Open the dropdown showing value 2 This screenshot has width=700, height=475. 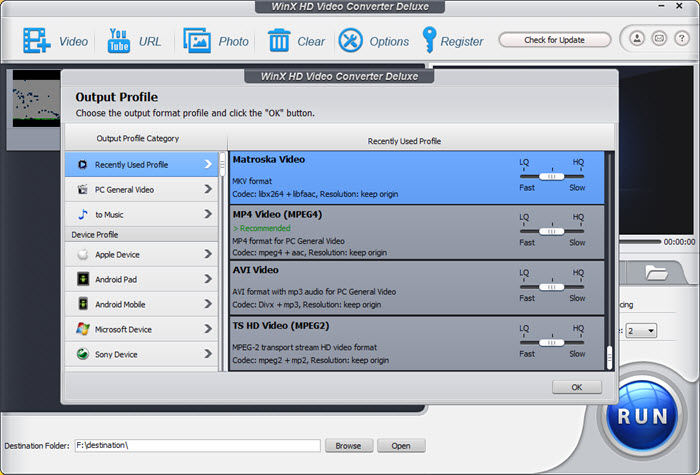coord(642,331)
